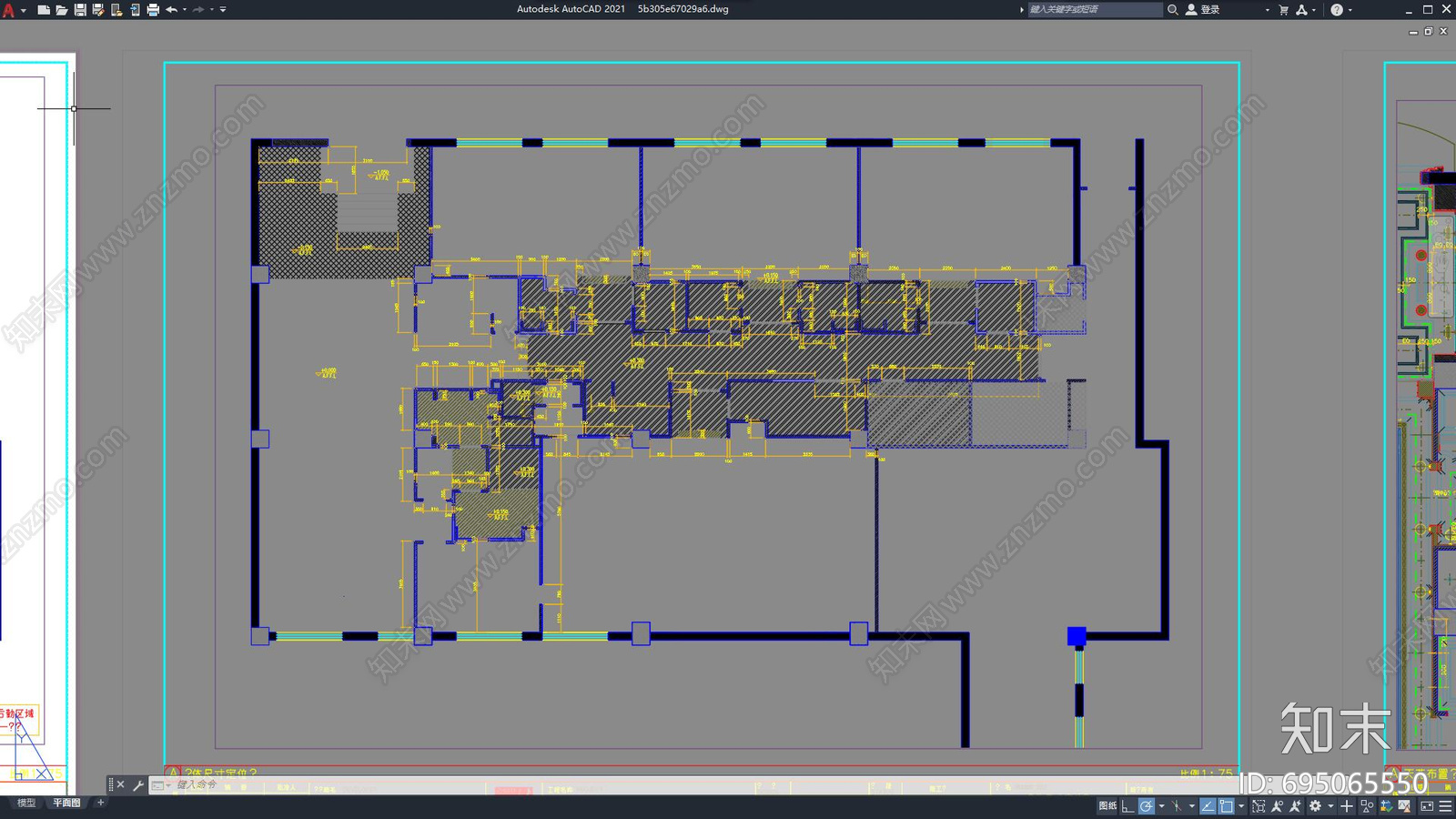The width and height of the screenshot is (1456, 819).
Task: Restore down the drawing document window
Action: coord(1429,32)
